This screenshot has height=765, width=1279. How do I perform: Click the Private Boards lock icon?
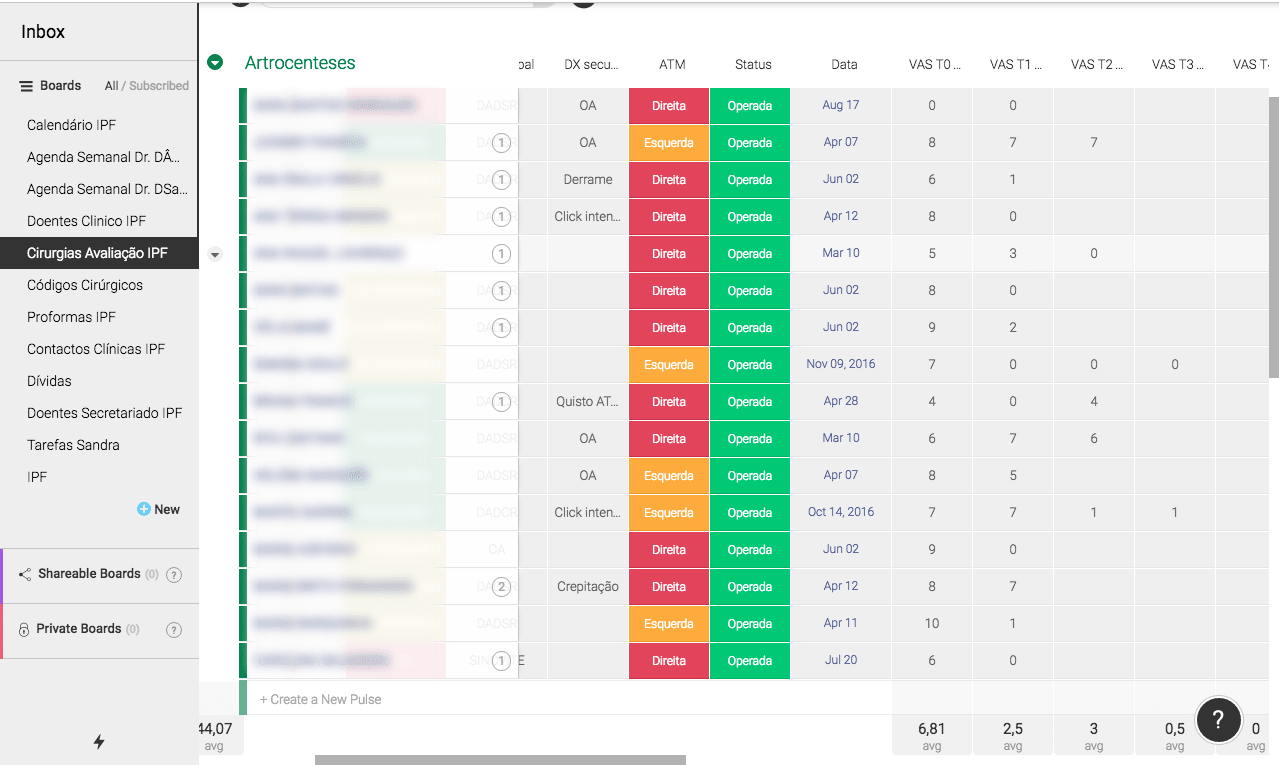[x=24, y=629]
